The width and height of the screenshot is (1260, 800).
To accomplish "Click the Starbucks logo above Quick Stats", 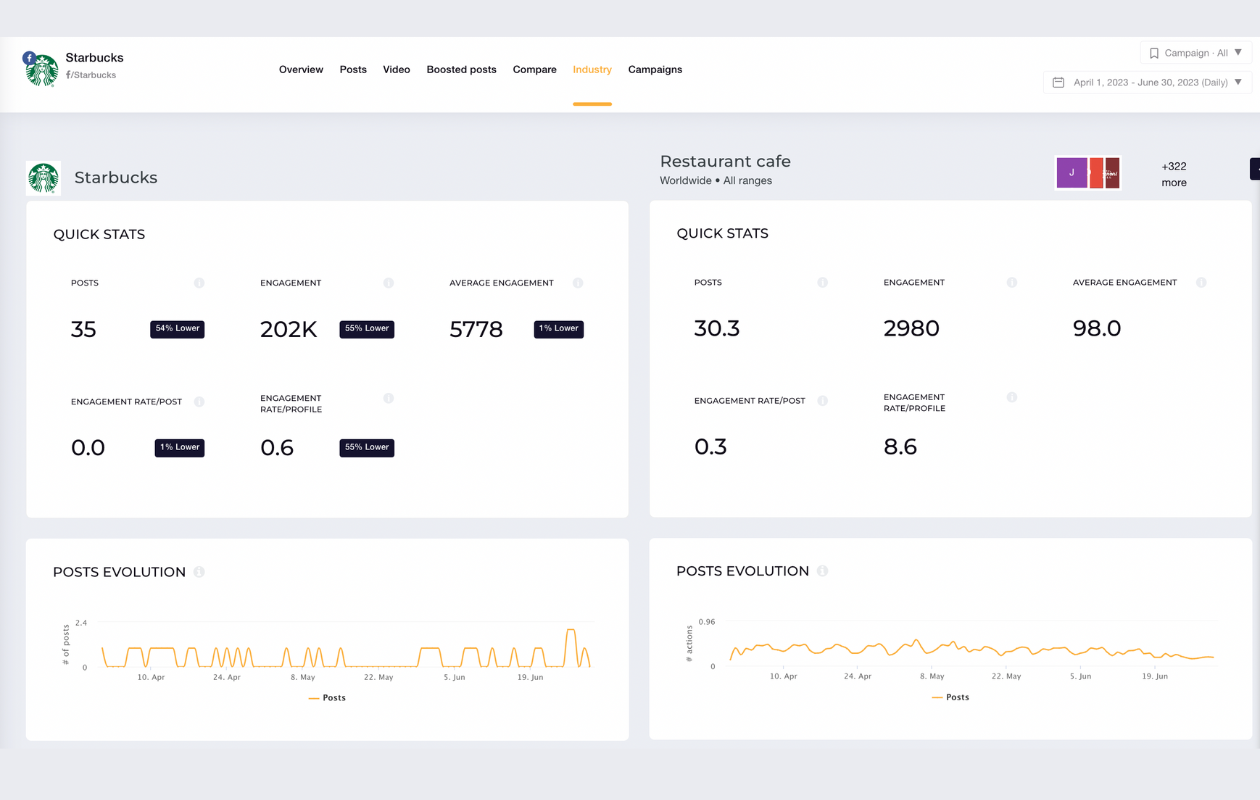I will (x=43, y=178).
